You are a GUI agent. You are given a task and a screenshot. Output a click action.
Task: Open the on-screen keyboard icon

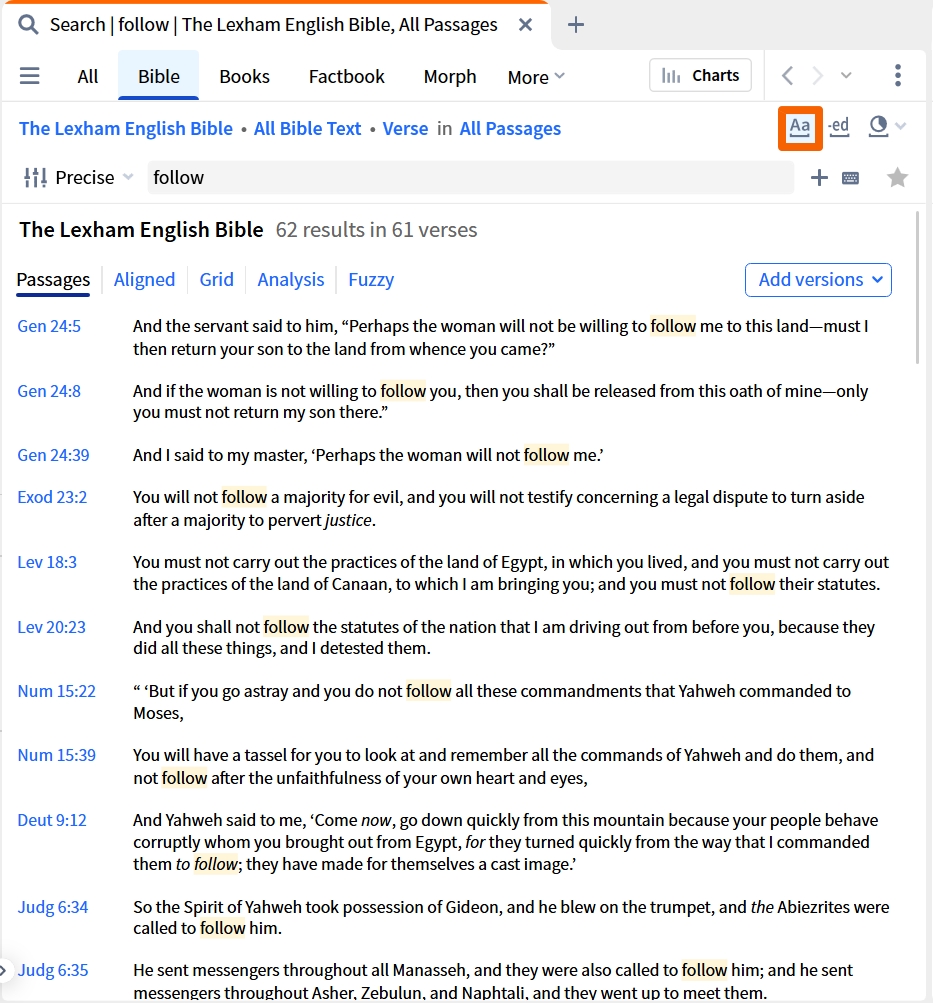coord(851,178)
